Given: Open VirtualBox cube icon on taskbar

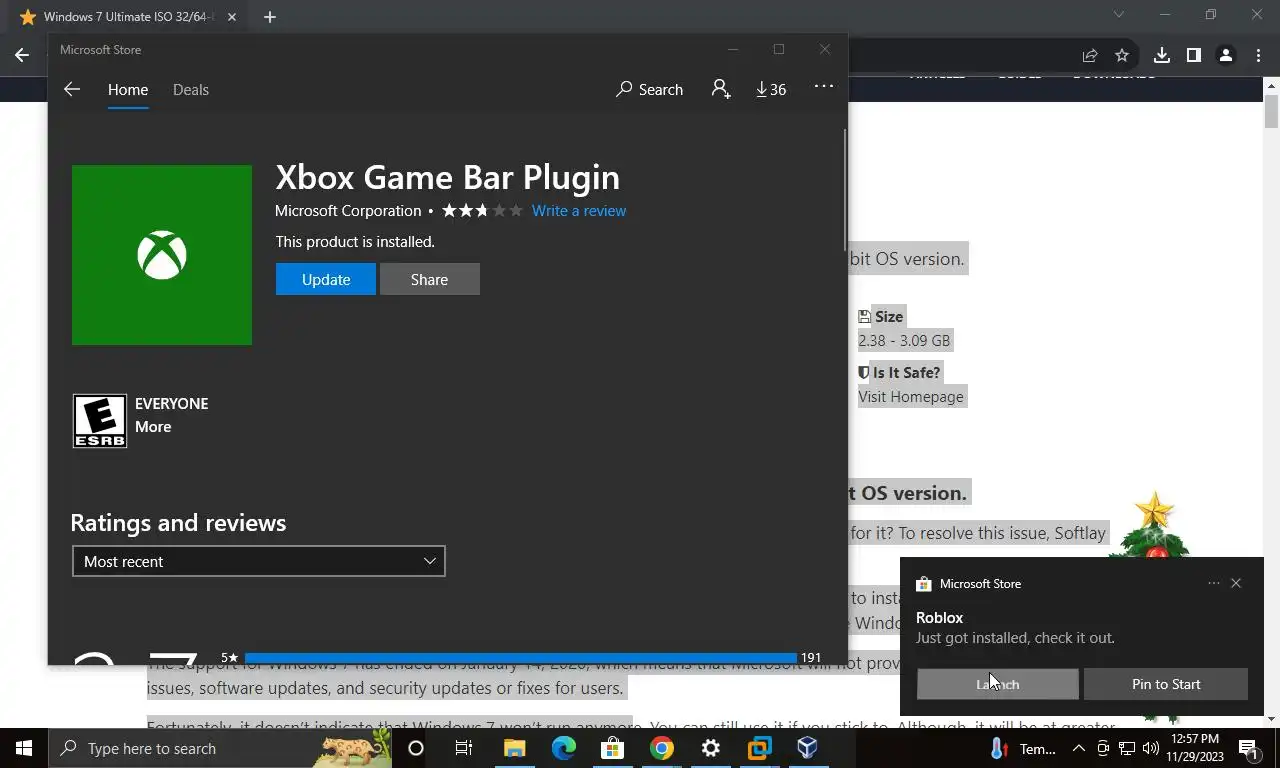Looking at the screenshot, I should click(808, 748).
